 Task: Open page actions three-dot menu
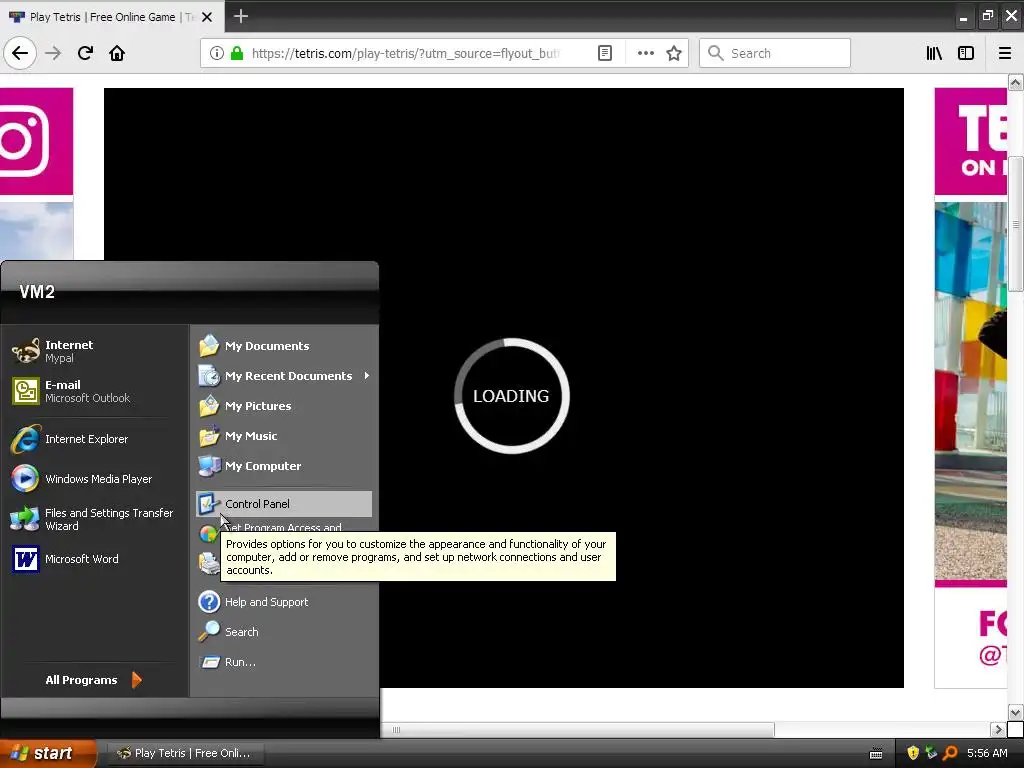pos(645,53)
